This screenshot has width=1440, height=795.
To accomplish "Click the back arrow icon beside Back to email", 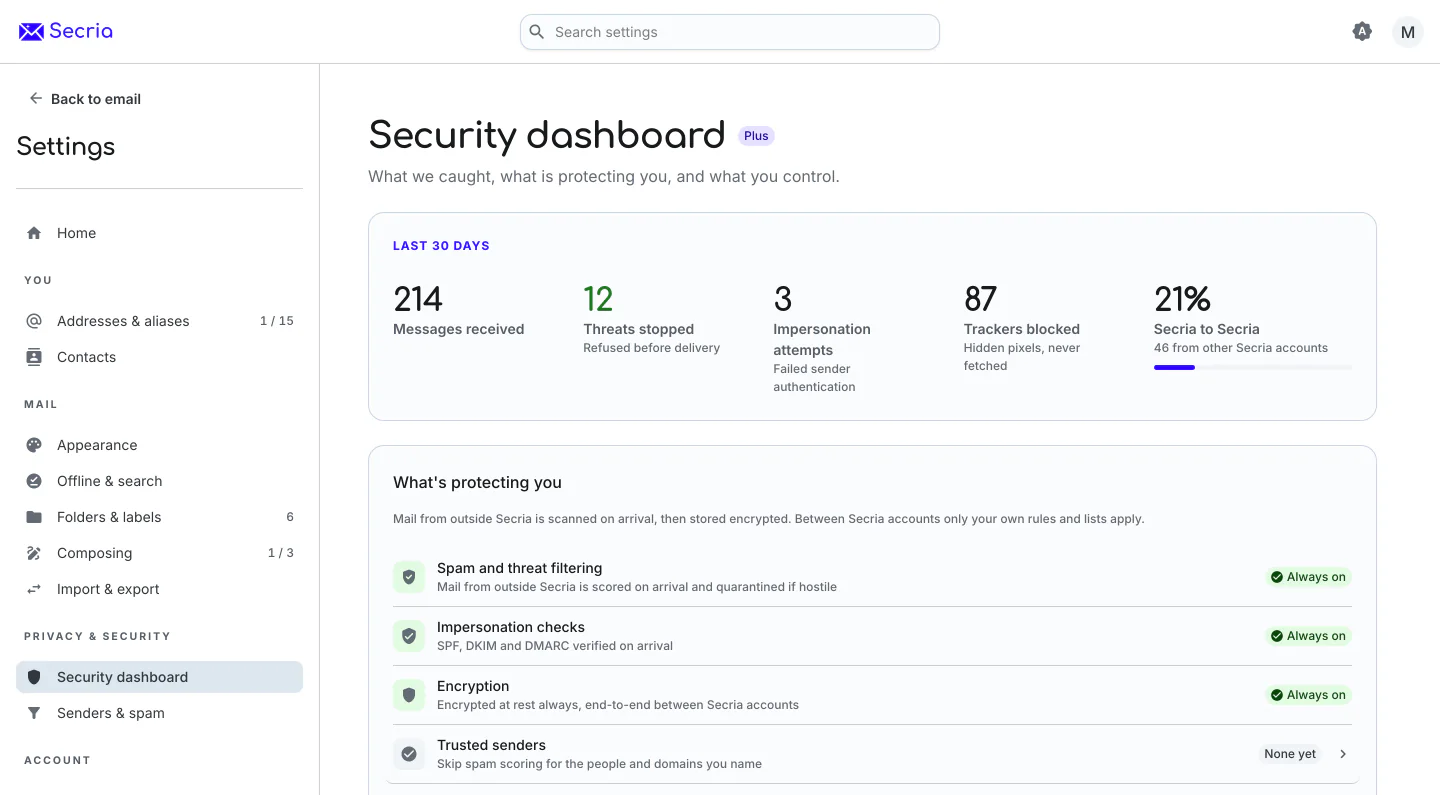I will click(x=36, y=98).
